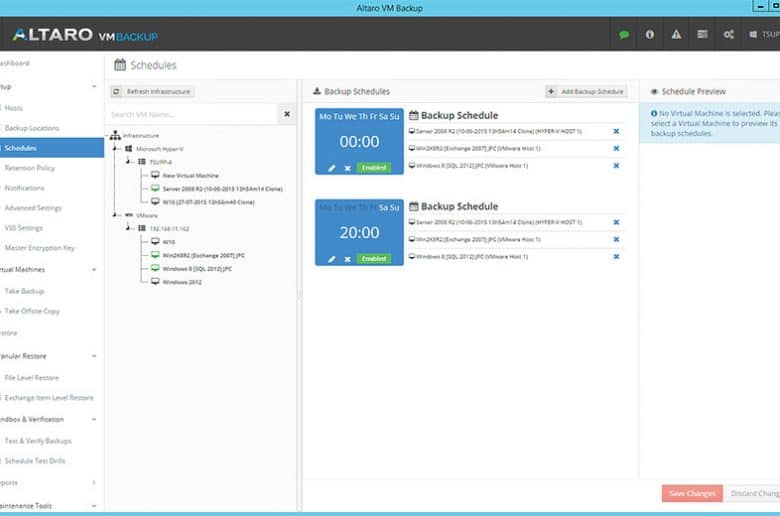780x516 pixels.
Task: Remove Server 2008 R2 from 20:00 schedule
Action: tap(616, 222)
